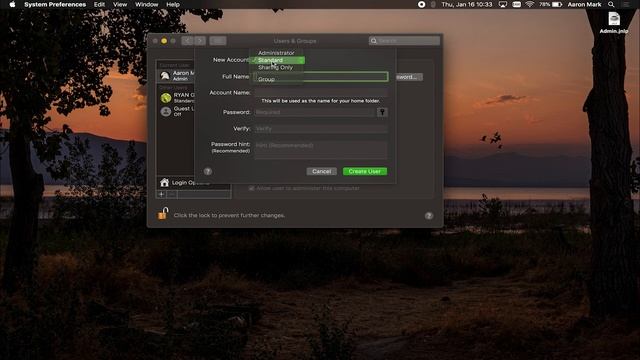Viewport: 640px width, 360px height.
Task: Focus the Password field
Action: 314,112
